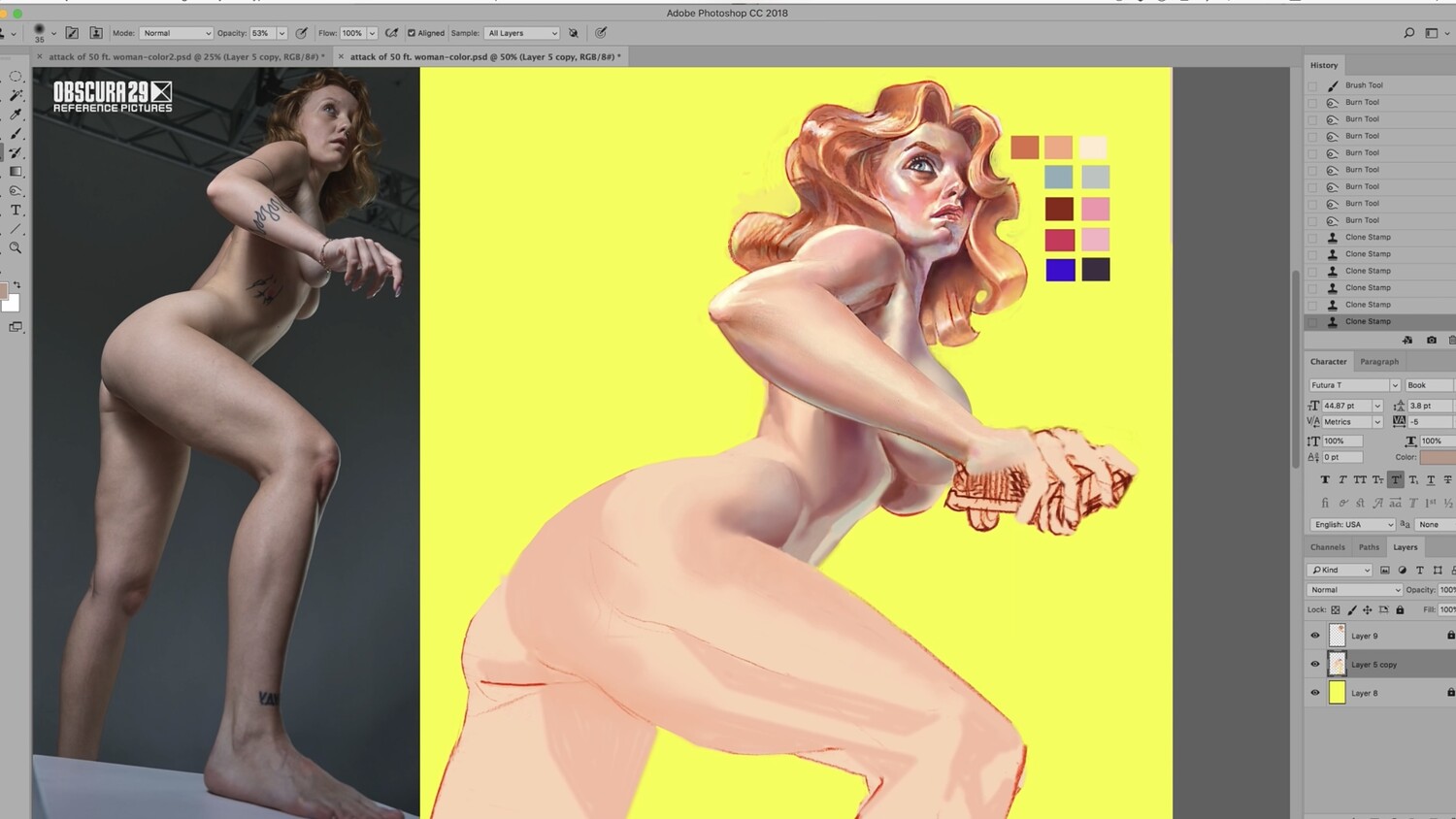The image size is (1456, 819).
Task: Select the Gradient tool
Action: pos(16,172)
